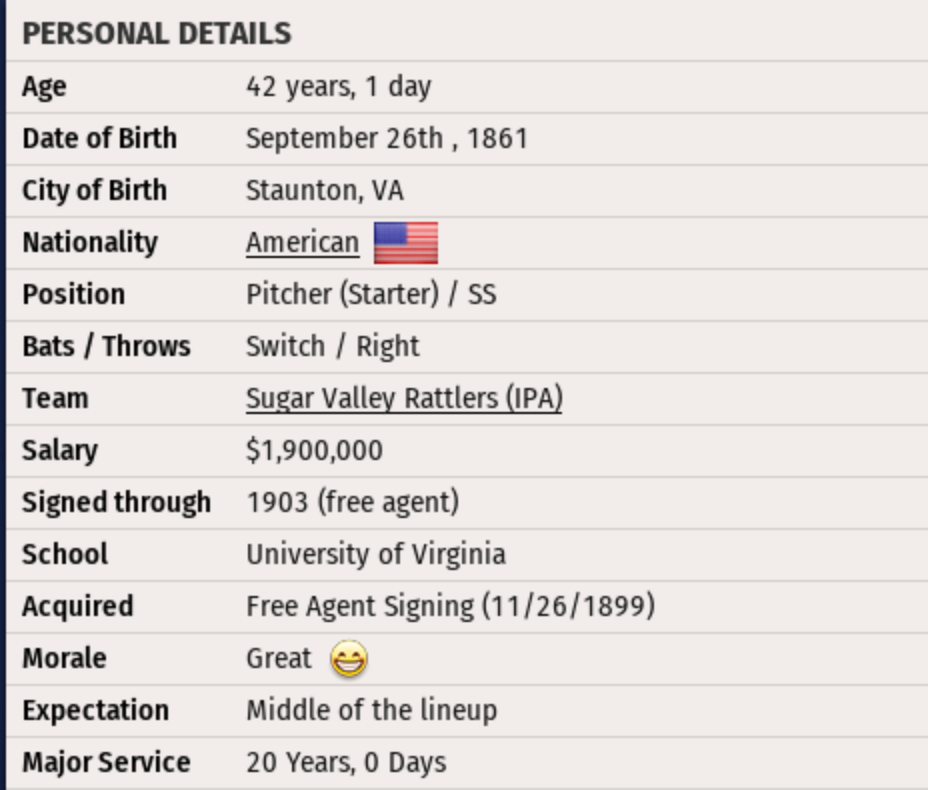Screen dimensions: 928x790
Task: Select the Free Agent Signing (11/26/1899) text
Action: 450,606
